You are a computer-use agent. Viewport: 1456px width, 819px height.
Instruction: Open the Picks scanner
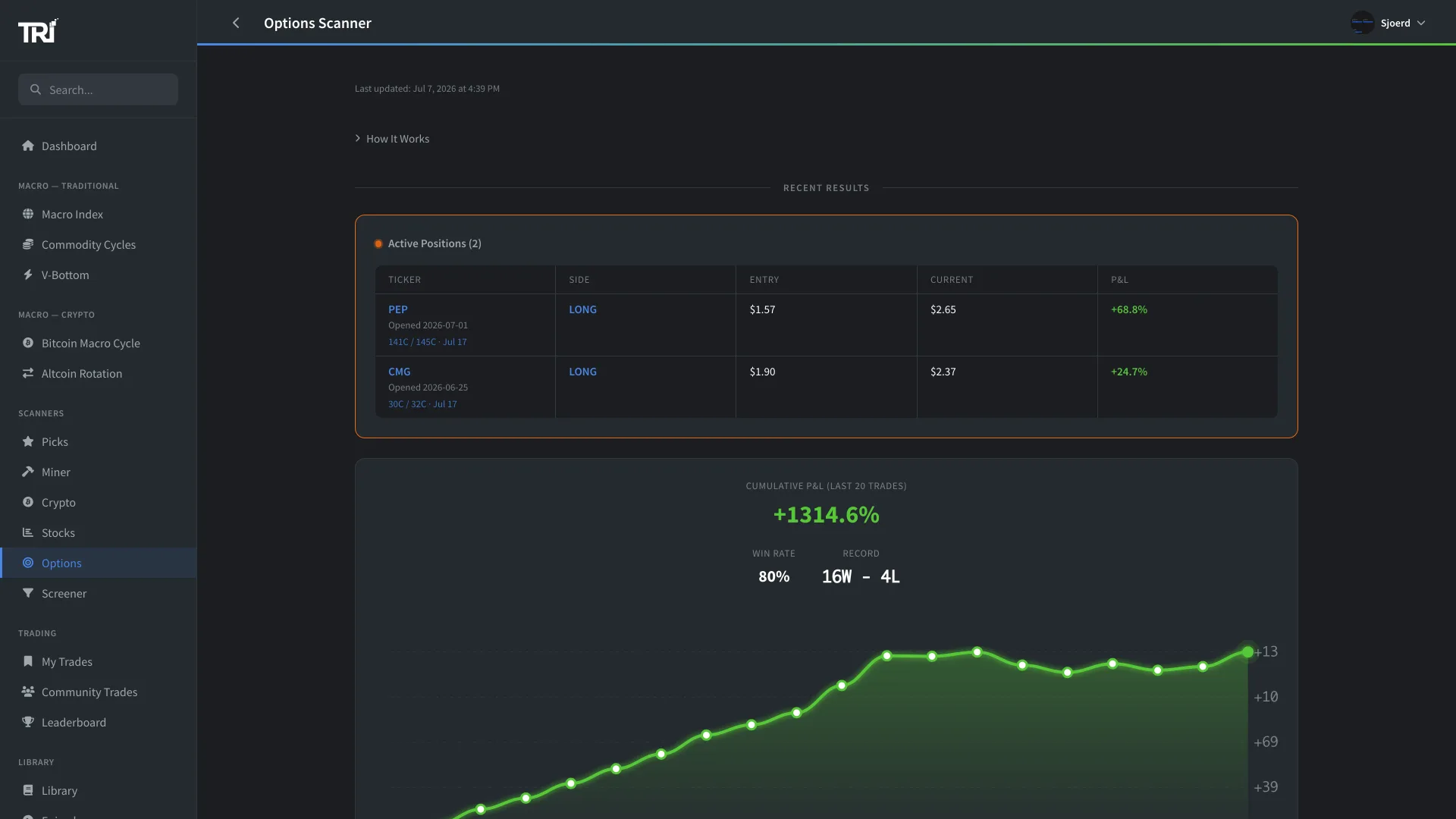pos(99,441)
